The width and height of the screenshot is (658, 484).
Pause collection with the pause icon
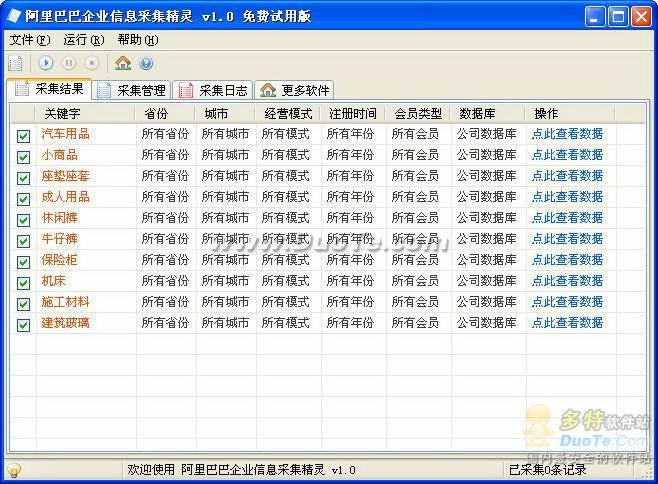[69, 63]
